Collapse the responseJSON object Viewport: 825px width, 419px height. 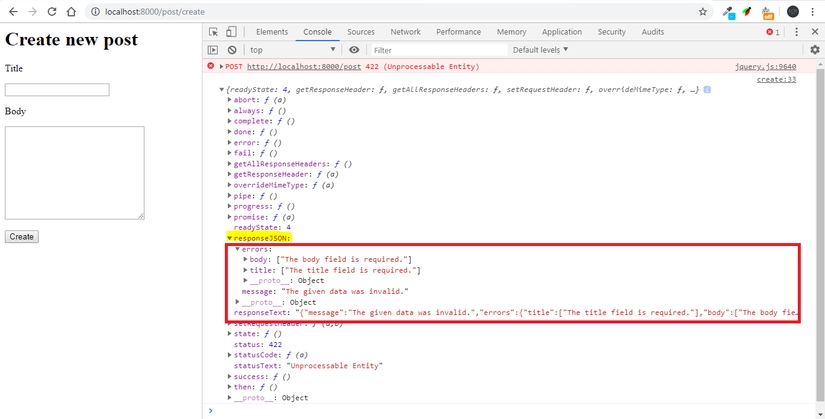coord(229,239)
